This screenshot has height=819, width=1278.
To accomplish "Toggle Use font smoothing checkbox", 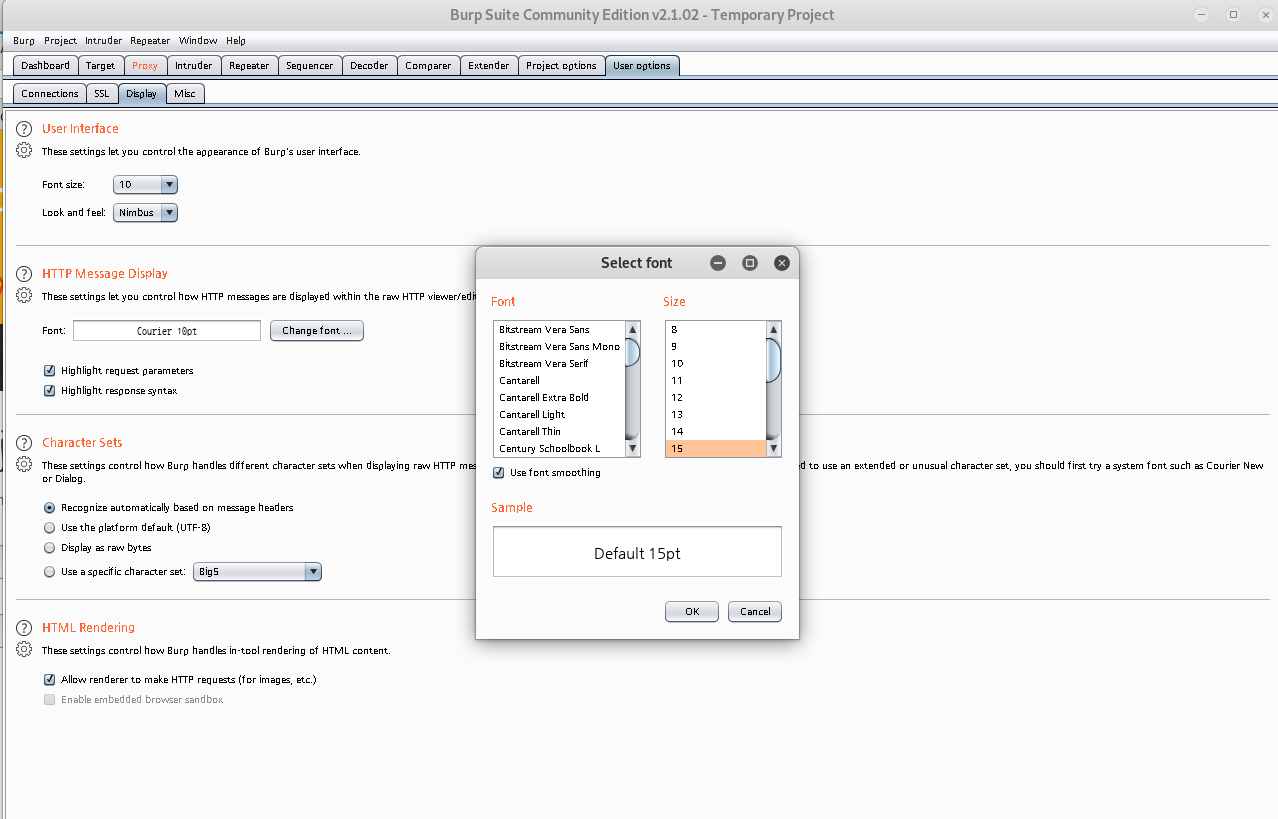I will (x=499, y=473).
